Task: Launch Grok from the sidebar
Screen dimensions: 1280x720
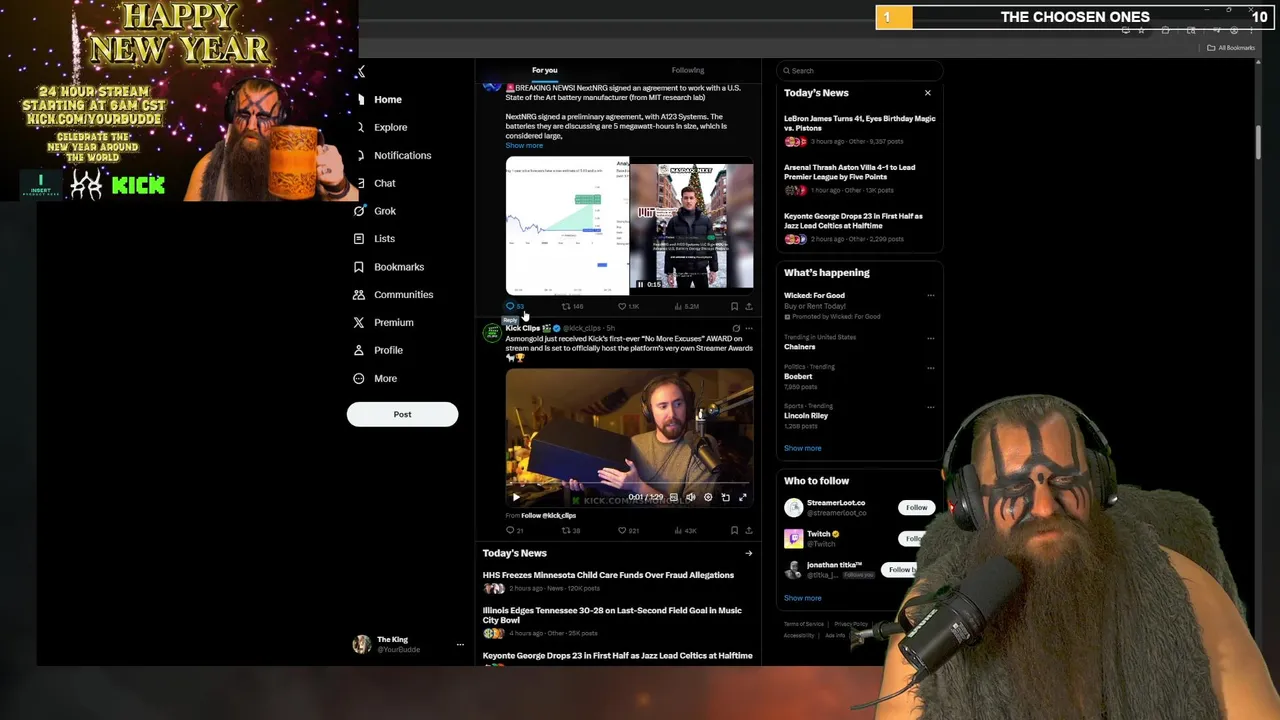Action: click(x=376, y=211)
